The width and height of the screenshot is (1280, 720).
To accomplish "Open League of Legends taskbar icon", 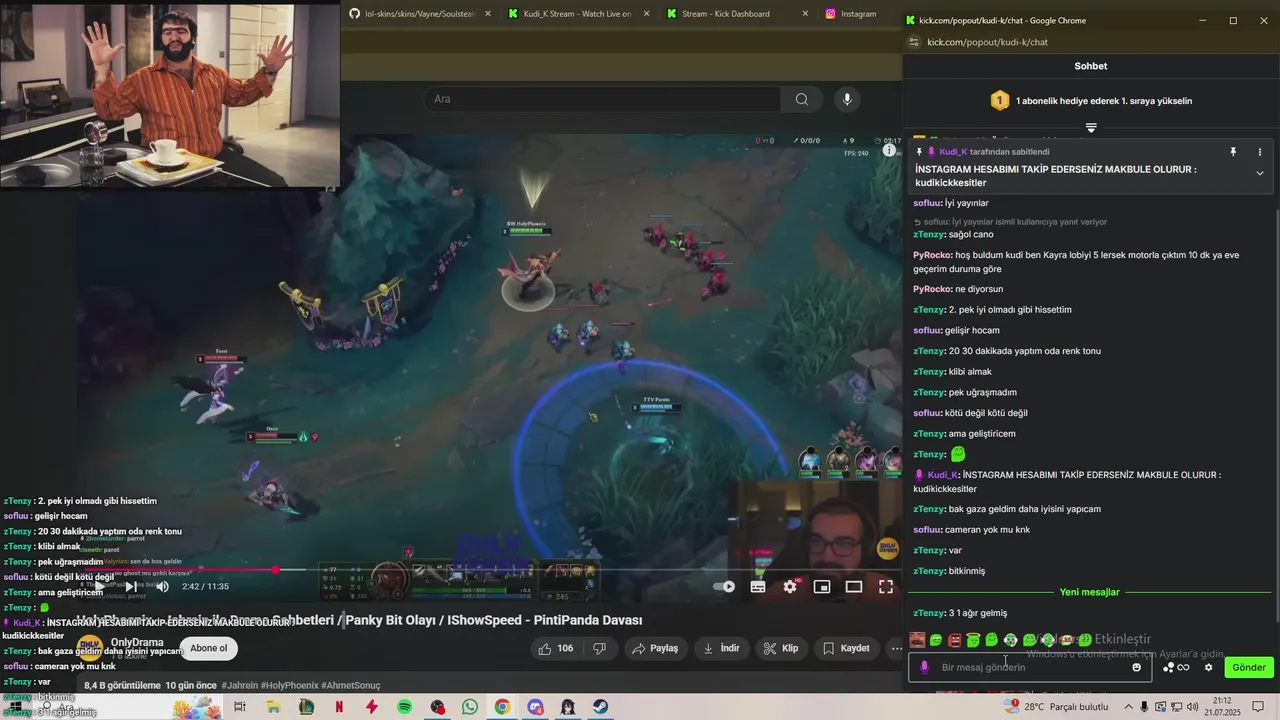I will tap(306, 707).
